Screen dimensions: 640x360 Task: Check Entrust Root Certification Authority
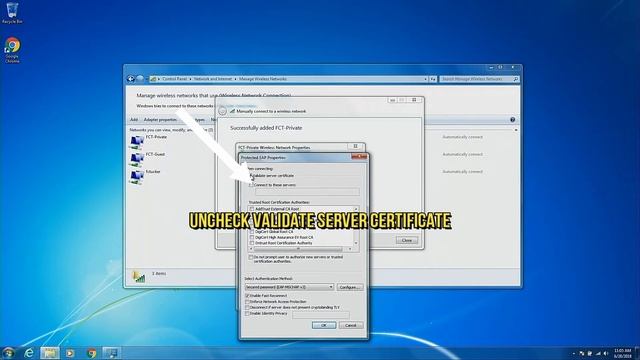252,243
